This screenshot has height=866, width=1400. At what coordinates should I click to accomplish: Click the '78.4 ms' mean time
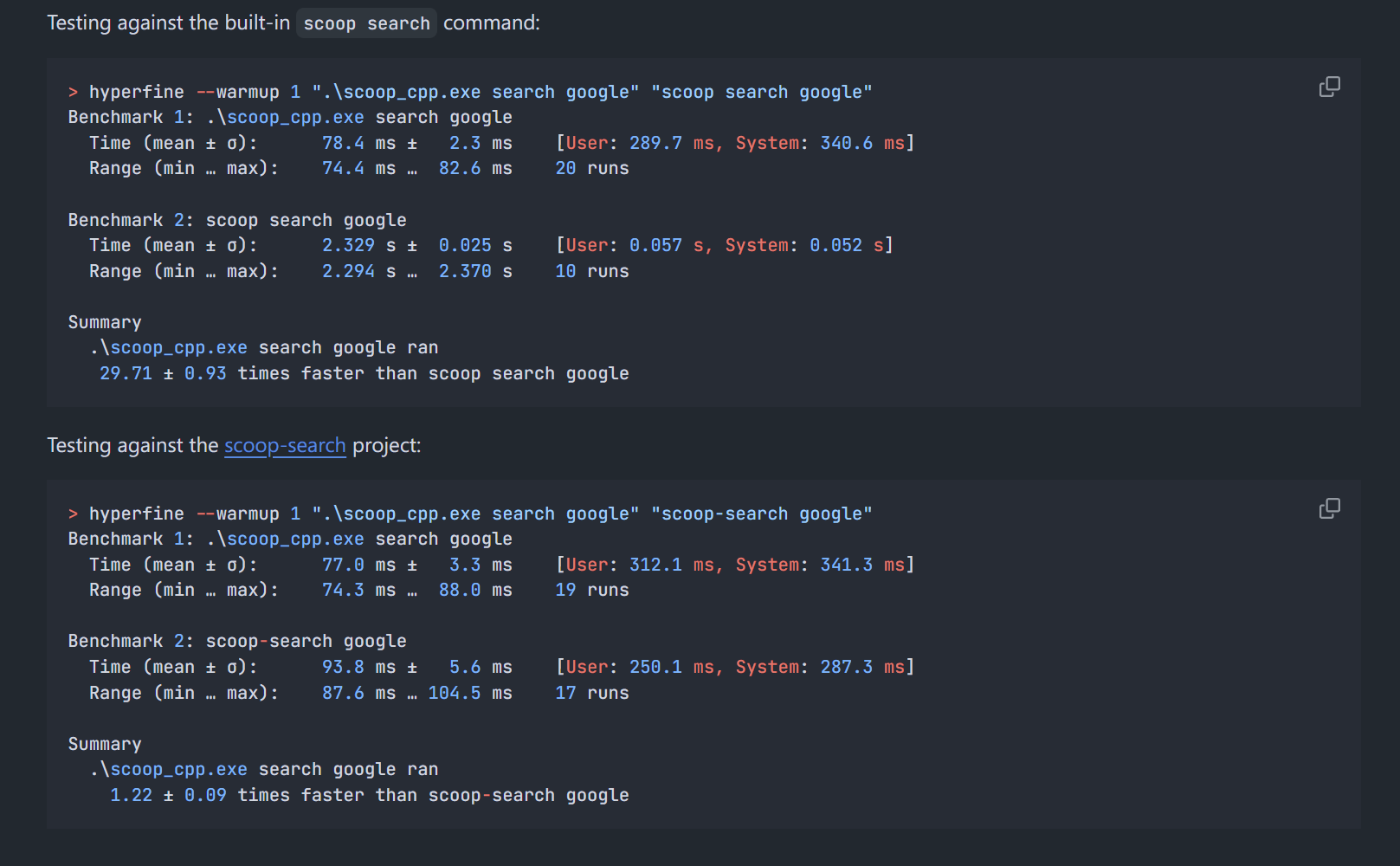(x=358, y=143)
